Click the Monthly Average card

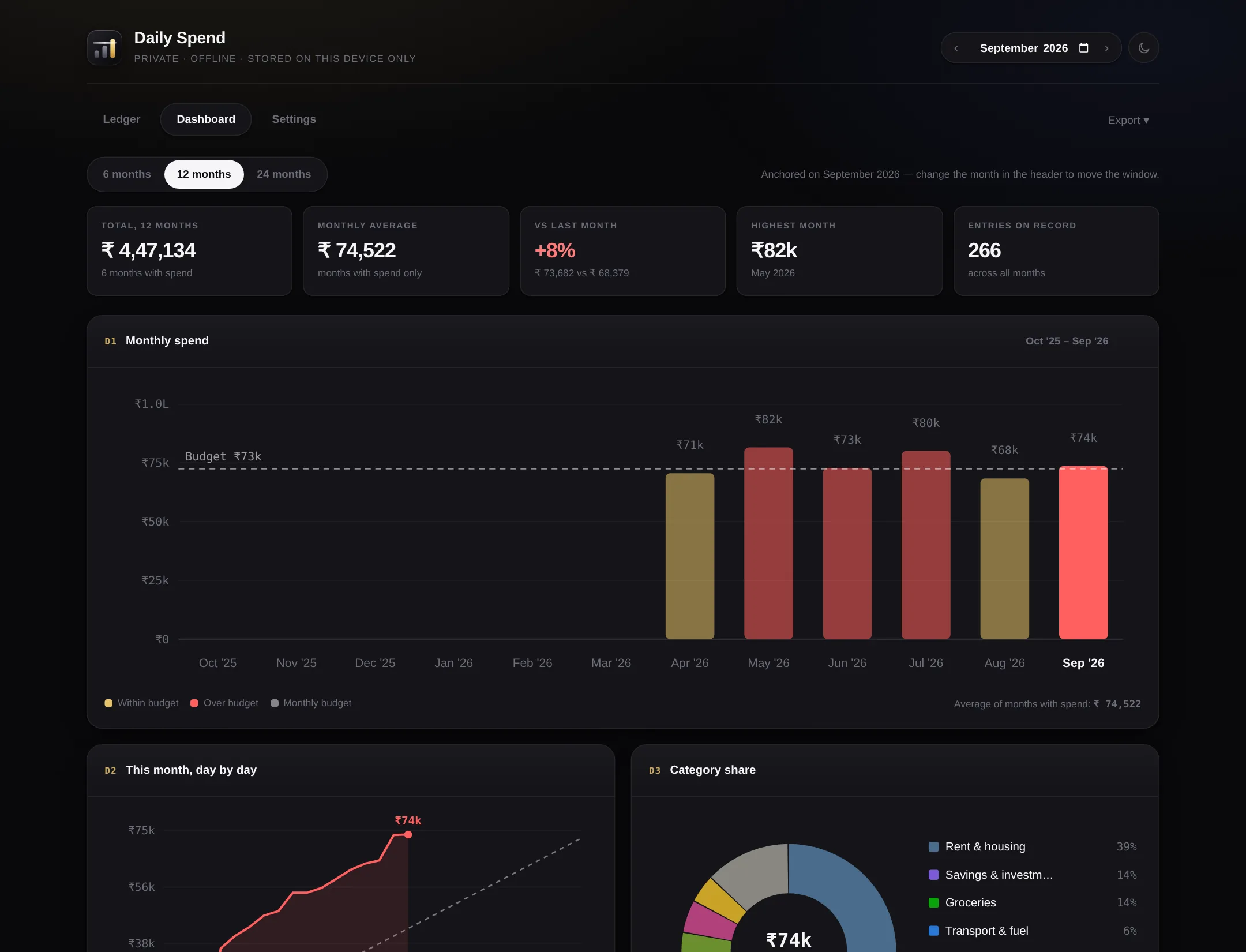pyautogui.click(x=406, y=251)
